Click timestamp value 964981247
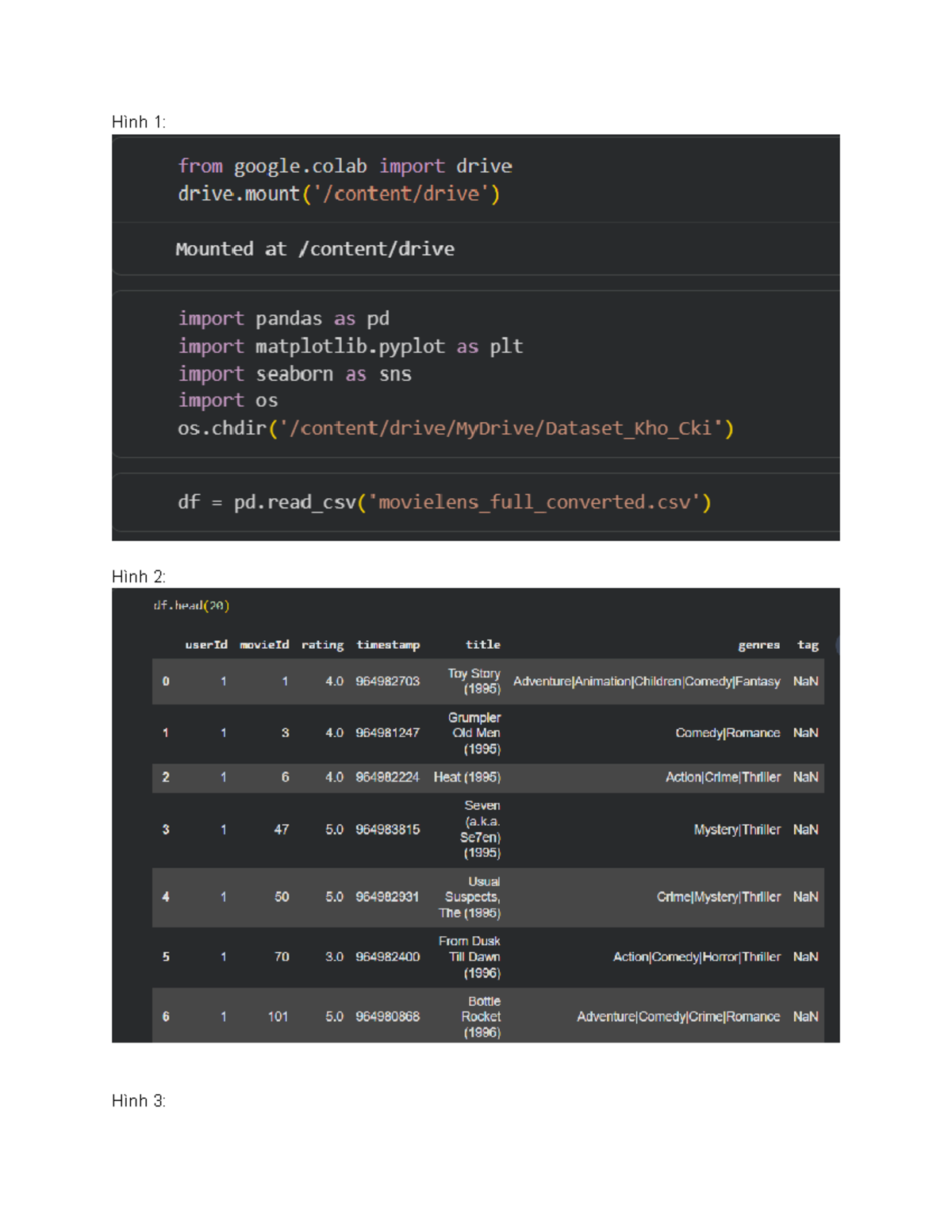Viewport: 952px width, 1232px height. click(x=388, y=733)
